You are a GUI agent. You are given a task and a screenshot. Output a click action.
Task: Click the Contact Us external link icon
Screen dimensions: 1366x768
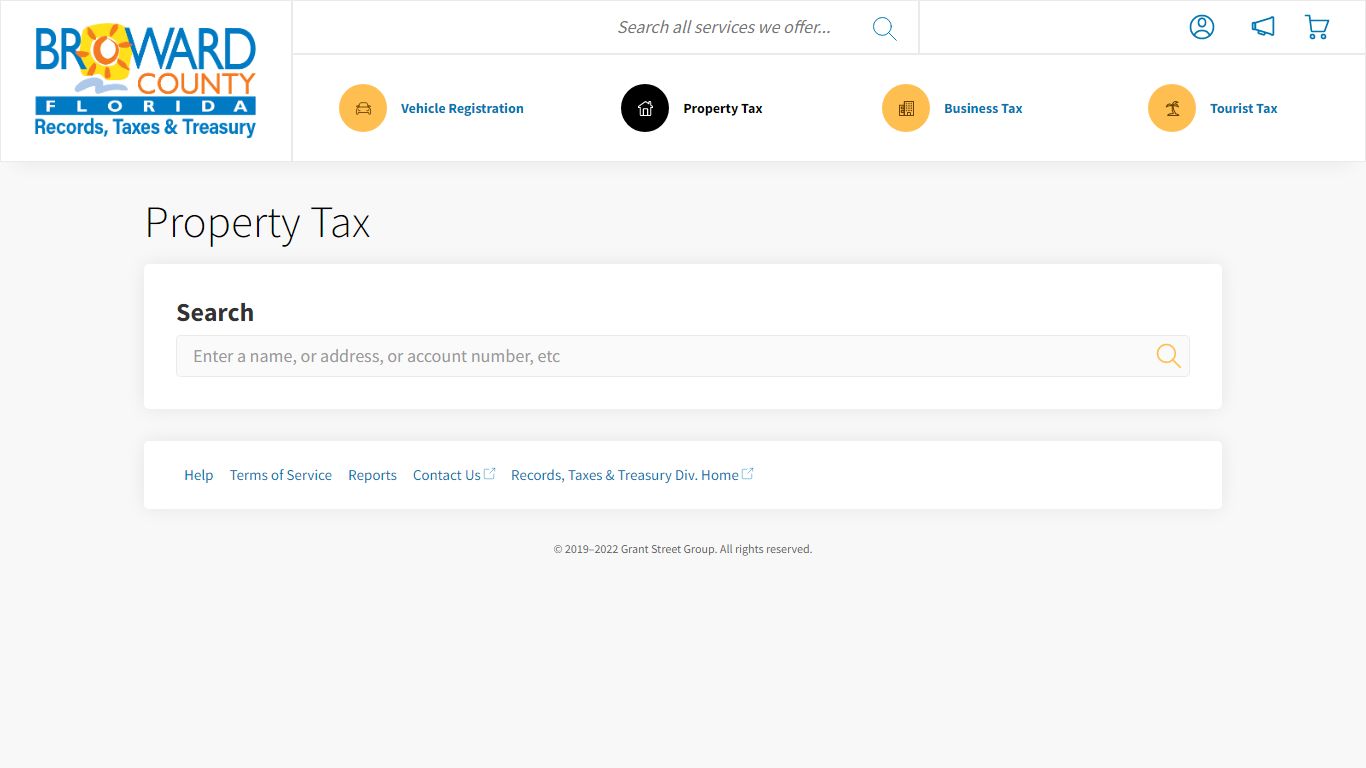pos(490,474)
